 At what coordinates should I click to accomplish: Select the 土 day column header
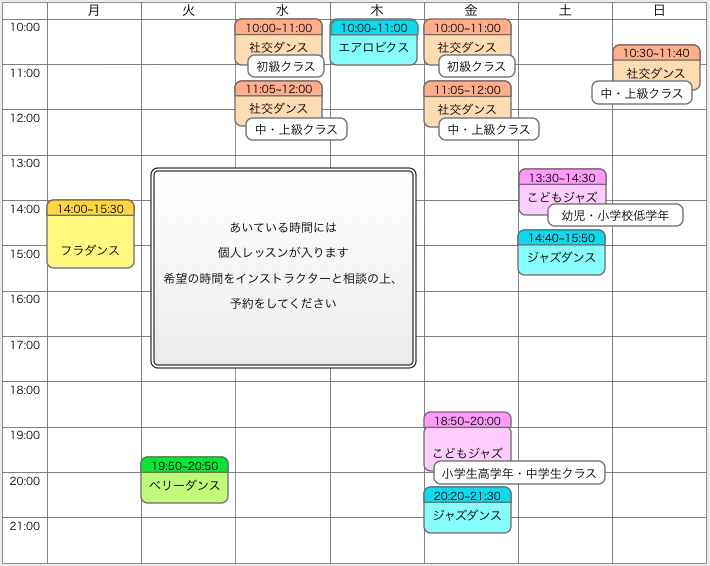click(565, 10)
